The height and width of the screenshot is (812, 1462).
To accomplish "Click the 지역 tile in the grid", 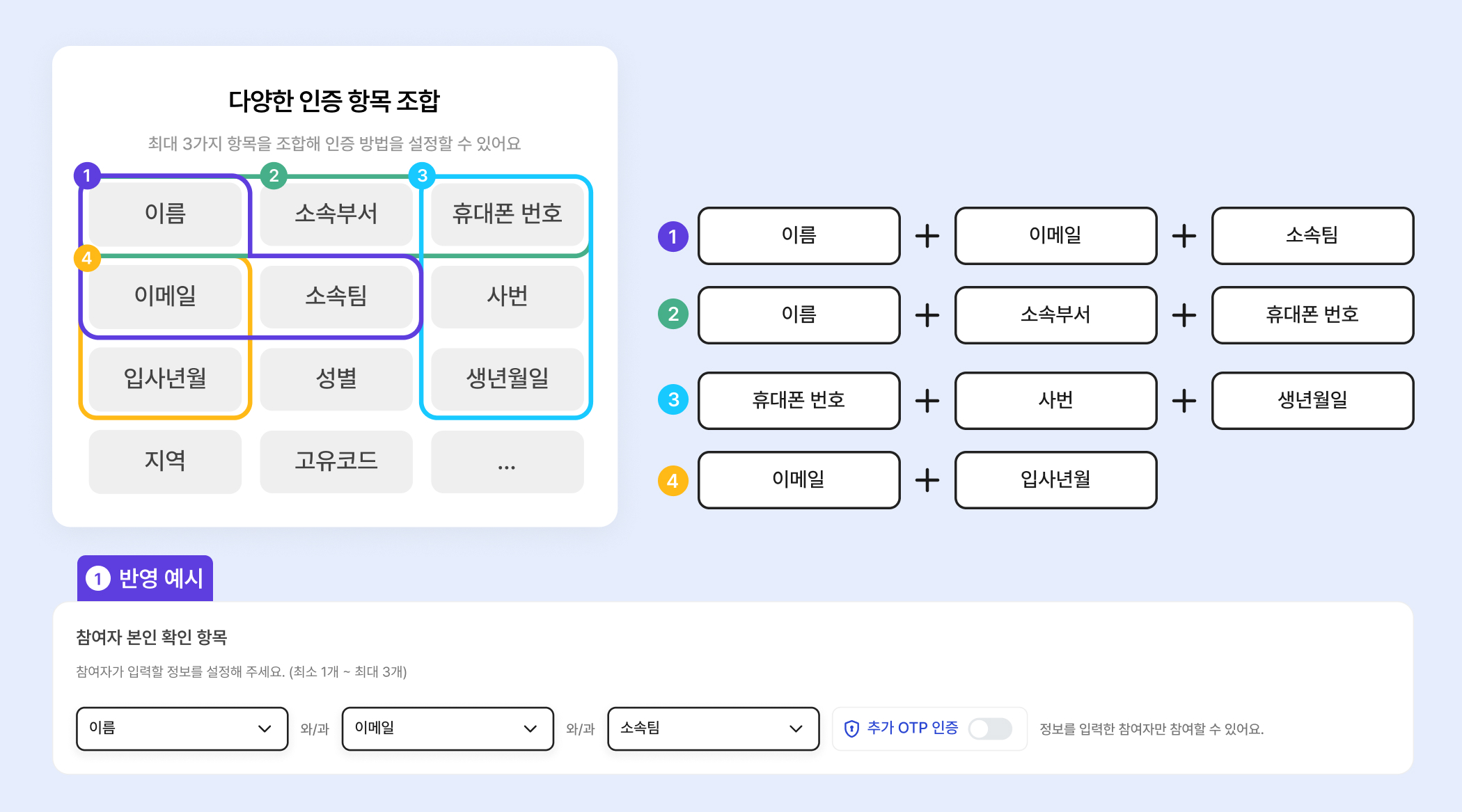I will (x=165, y=461).
